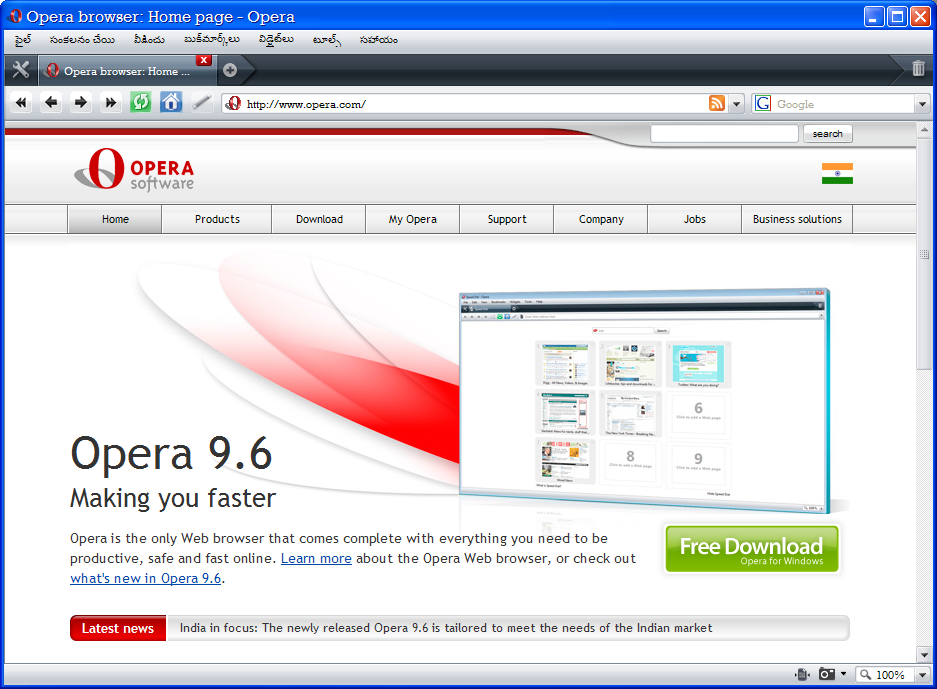937x689 pixels.
Task: Reload the current page
Action: pyautogui.click(x=140, y=102)
